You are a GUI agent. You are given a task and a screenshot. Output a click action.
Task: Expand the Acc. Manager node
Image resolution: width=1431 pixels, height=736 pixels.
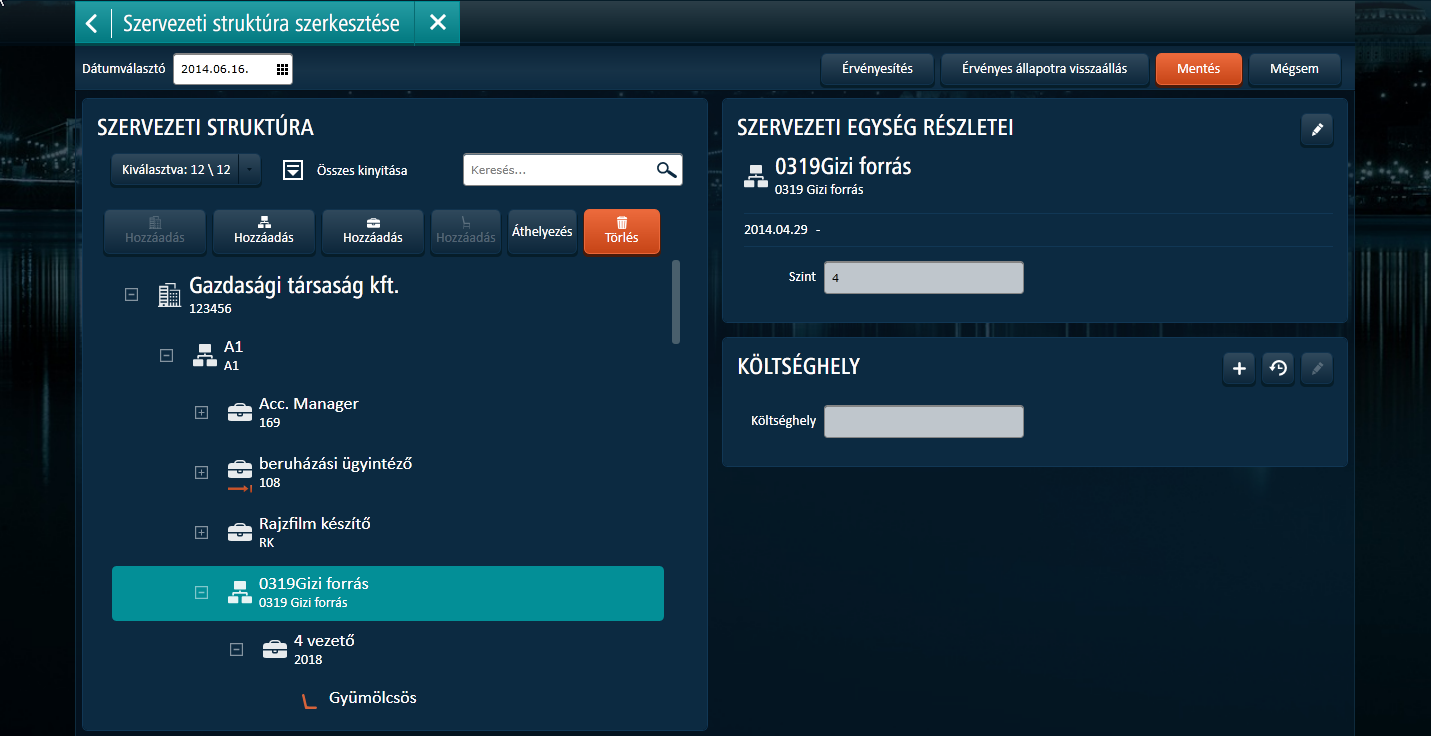(x=201, y=412)
